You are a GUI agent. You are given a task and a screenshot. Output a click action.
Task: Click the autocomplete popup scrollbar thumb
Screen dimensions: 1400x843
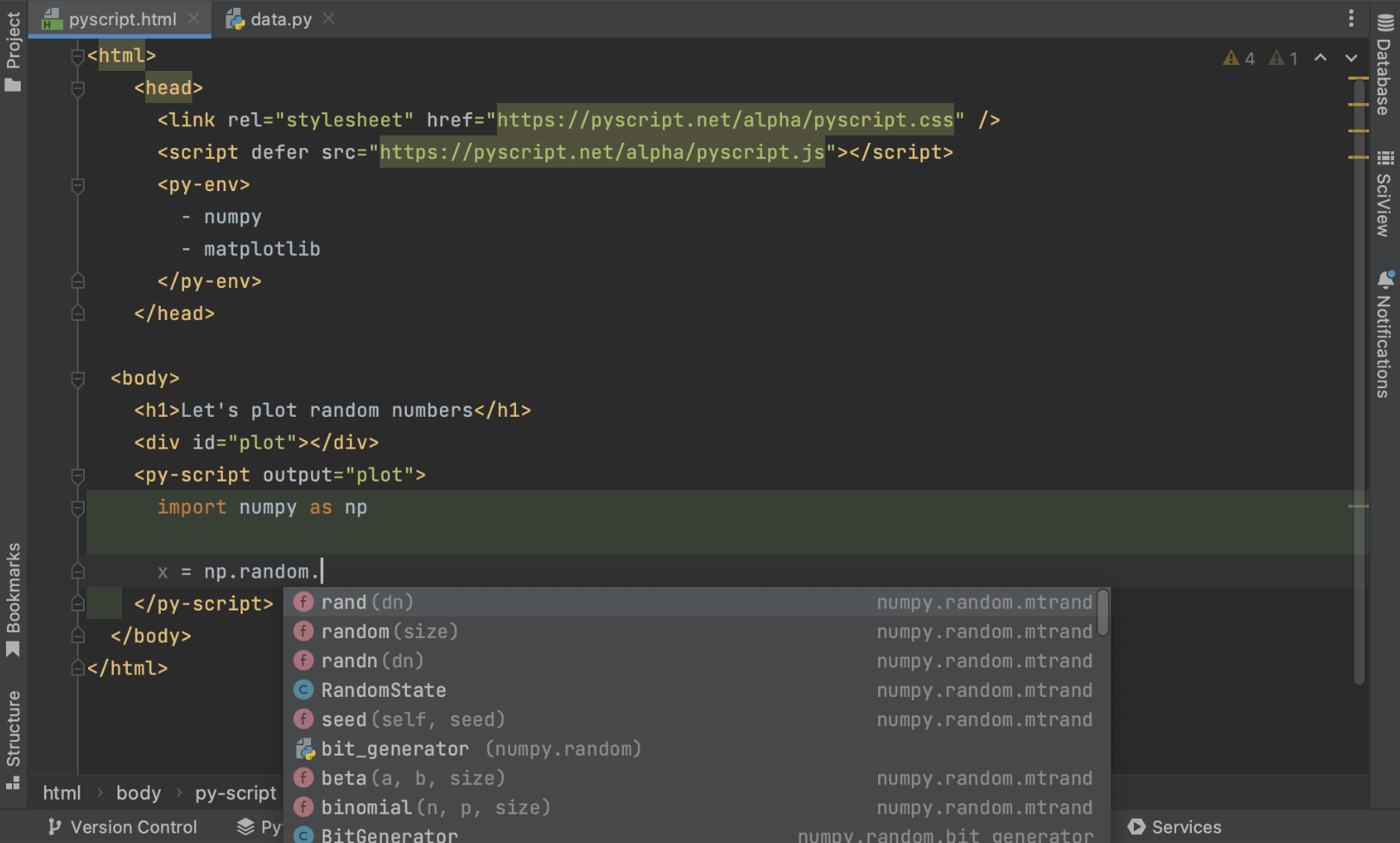click(x=1103, y=613)
